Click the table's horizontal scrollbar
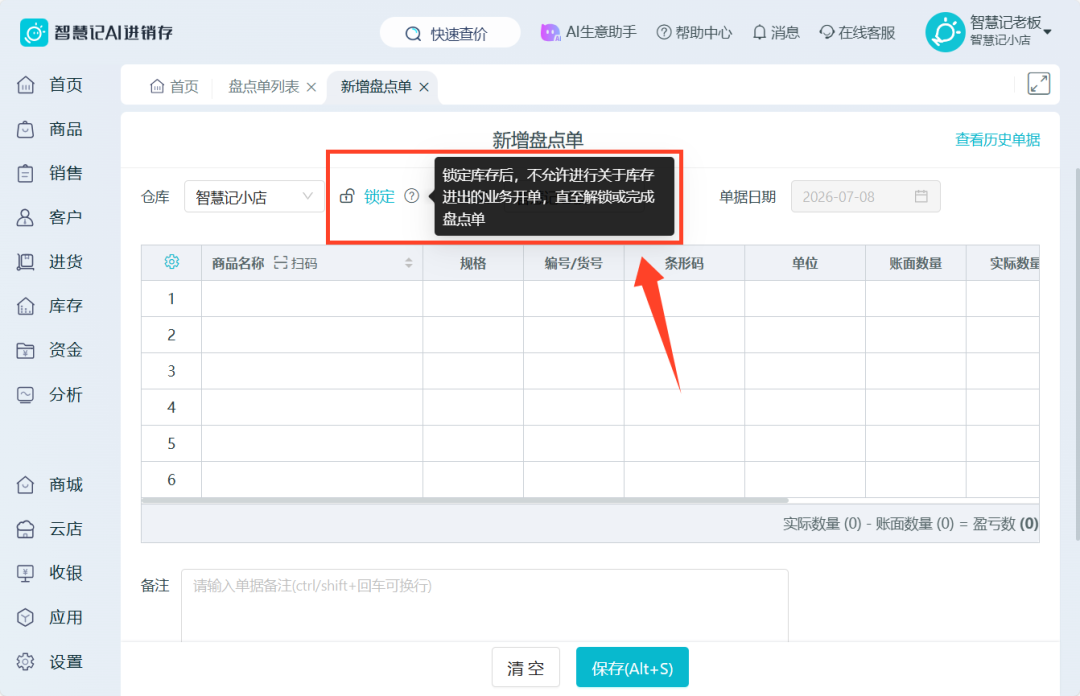The width and height of the screenshot is (1080, 696). tap(465, 500)
